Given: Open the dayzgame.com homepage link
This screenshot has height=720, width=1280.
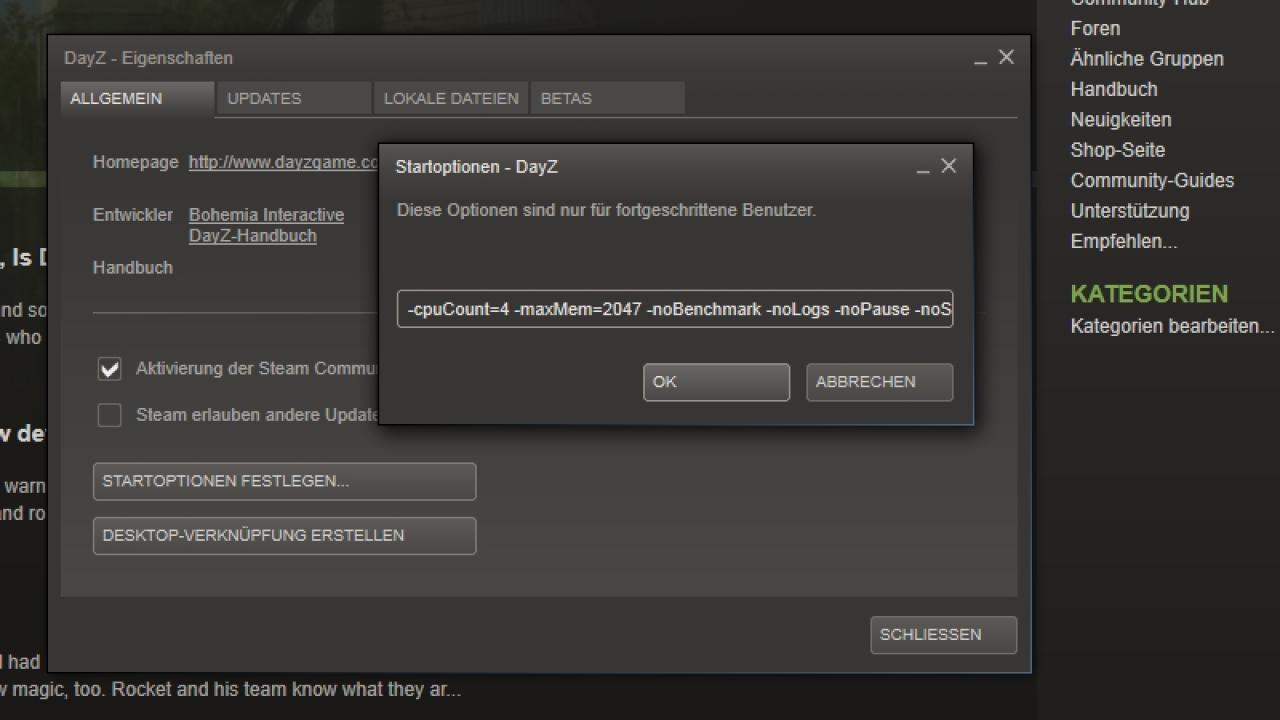Looking at the screenshot, I should click(x=284, y=162).
